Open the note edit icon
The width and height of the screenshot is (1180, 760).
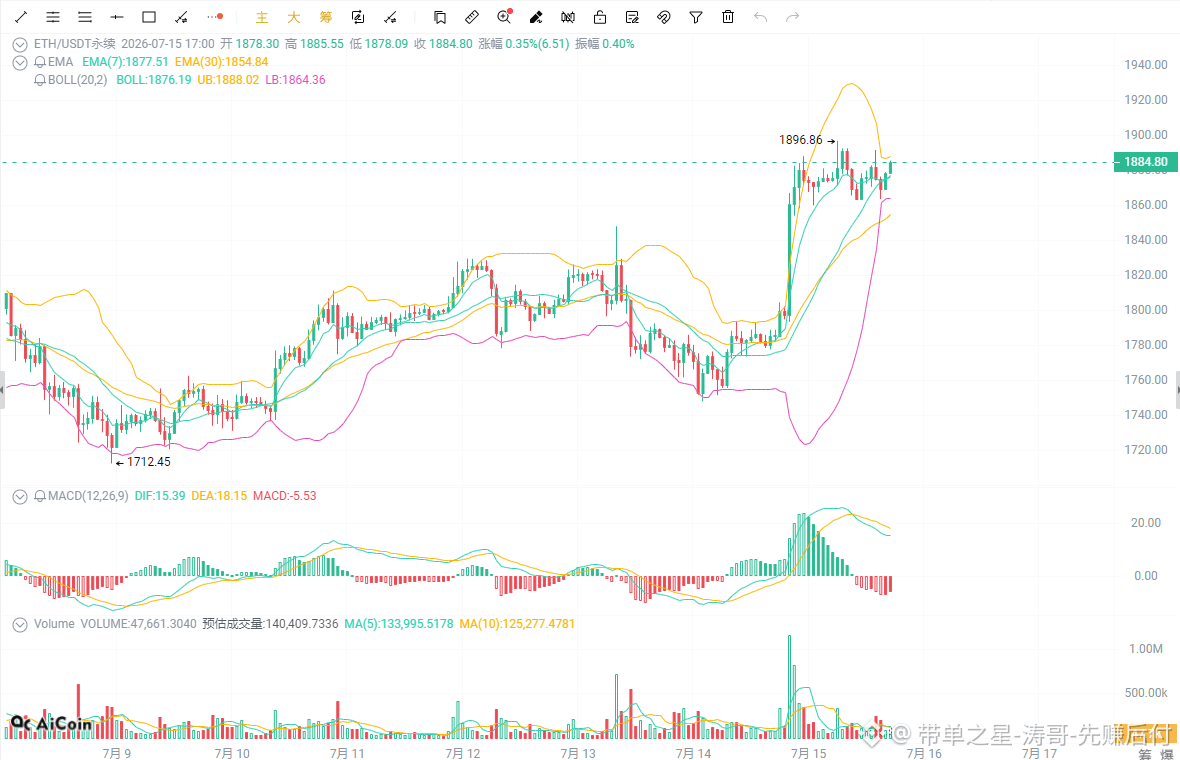632,17
